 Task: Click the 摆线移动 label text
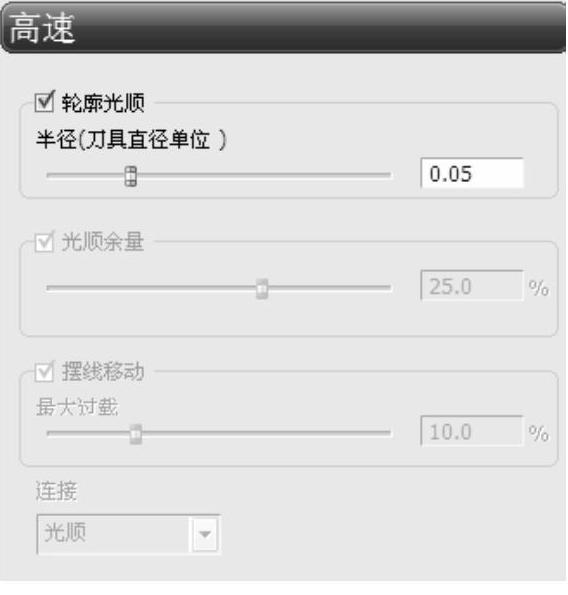(x=103, y=371)
